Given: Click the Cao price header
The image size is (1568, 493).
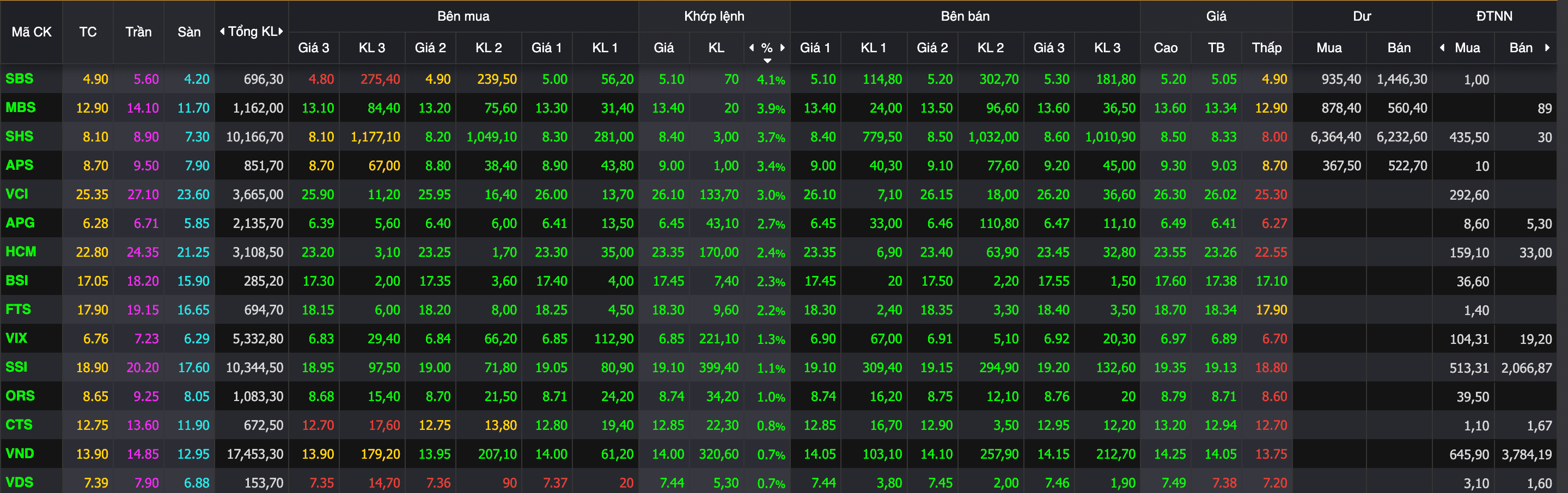Looking at the screenshot, I should tap(1166, 47).
